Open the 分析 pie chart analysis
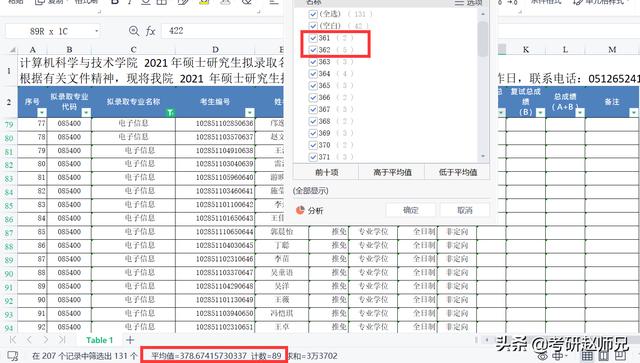The height and width of the screenshot is (363, 640). 310,210
